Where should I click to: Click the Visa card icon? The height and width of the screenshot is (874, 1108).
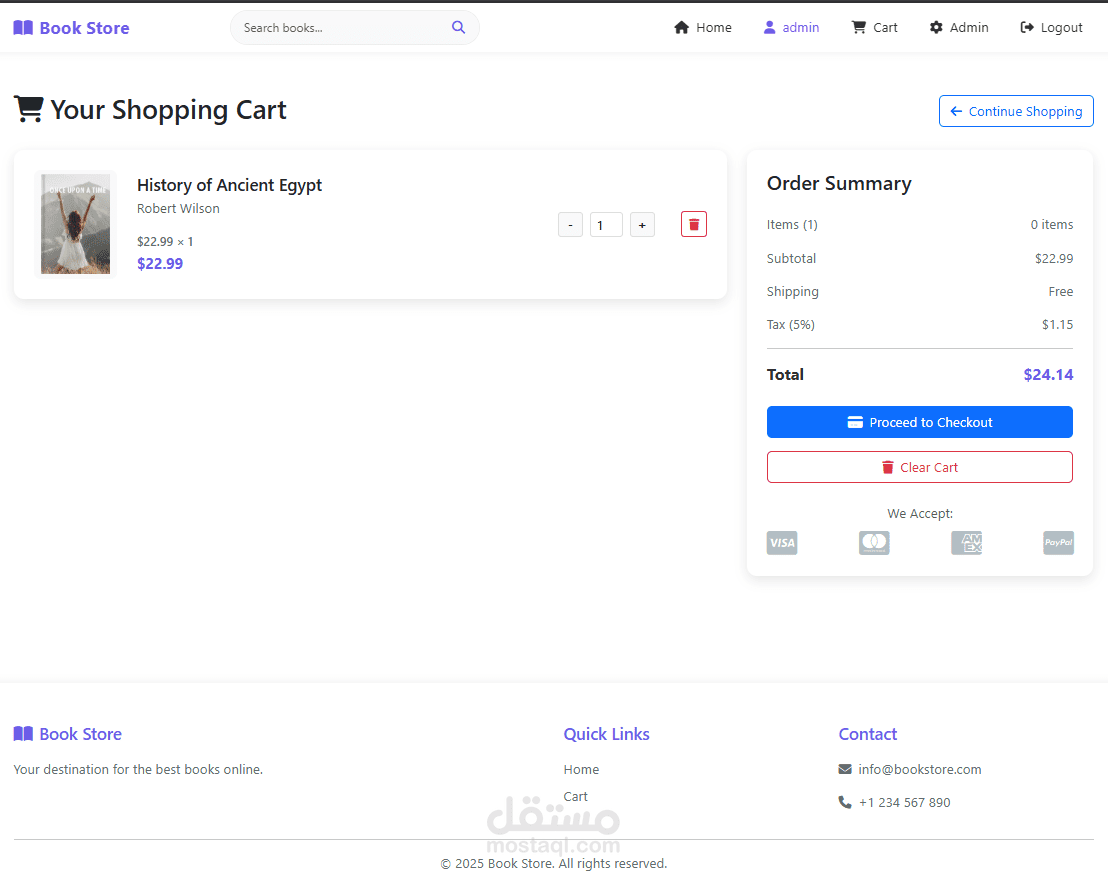pyautogui.click(x=782, y=543)
